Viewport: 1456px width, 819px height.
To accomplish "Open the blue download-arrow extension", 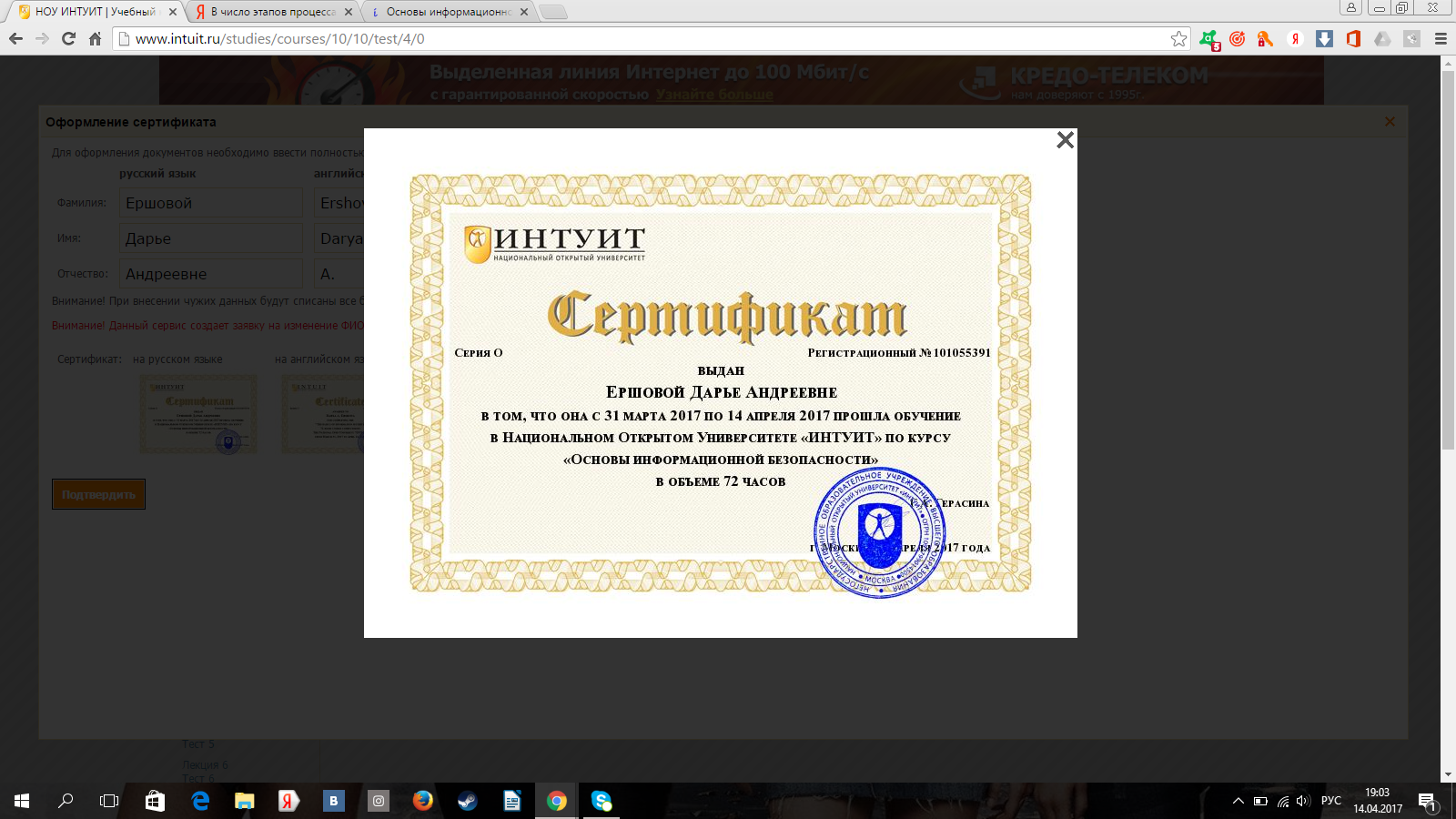I will coord(1324,38).
